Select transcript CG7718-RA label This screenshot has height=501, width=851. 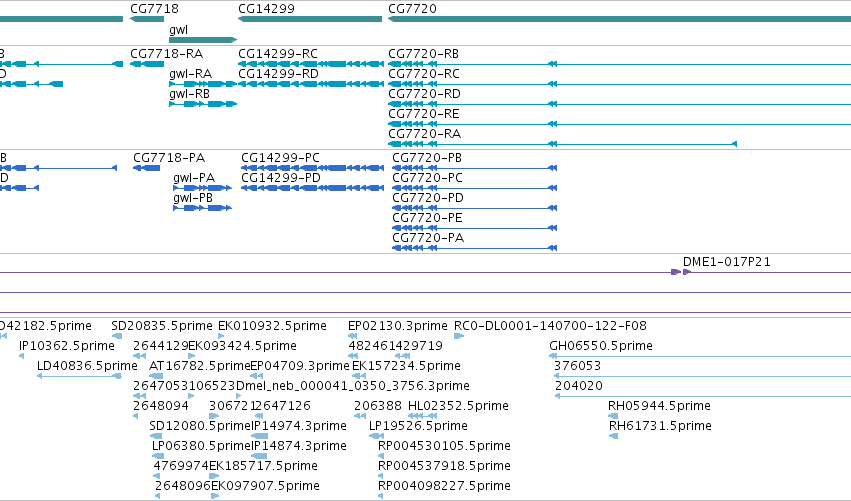tap(167, 54)
